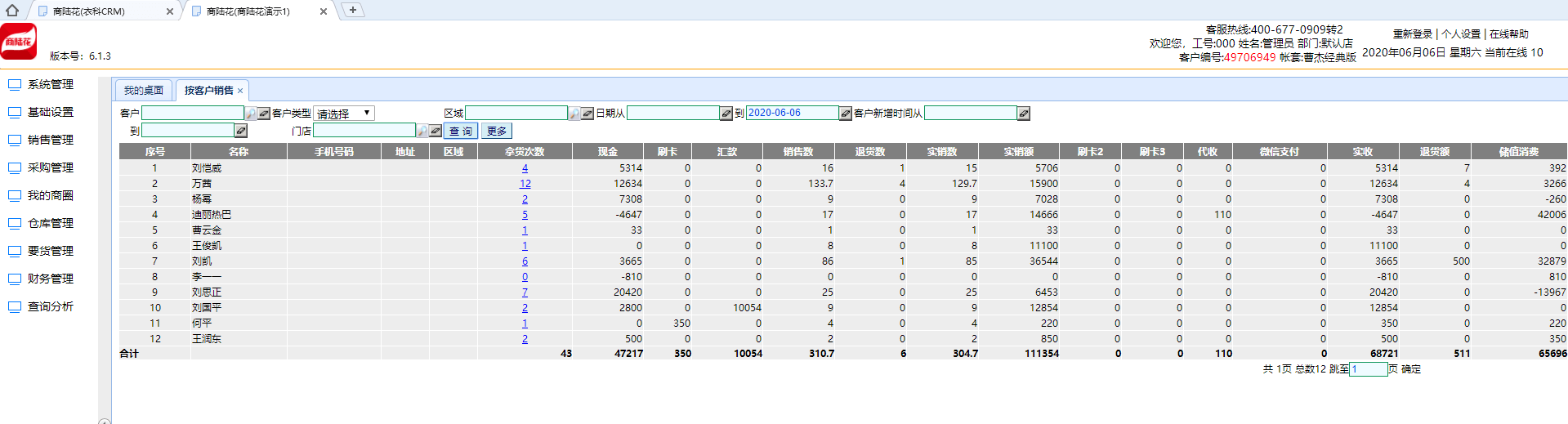This screenshot has width=1568, height=424.
Task: Click the 跳至 page number field
Action: click(1369, 369)
